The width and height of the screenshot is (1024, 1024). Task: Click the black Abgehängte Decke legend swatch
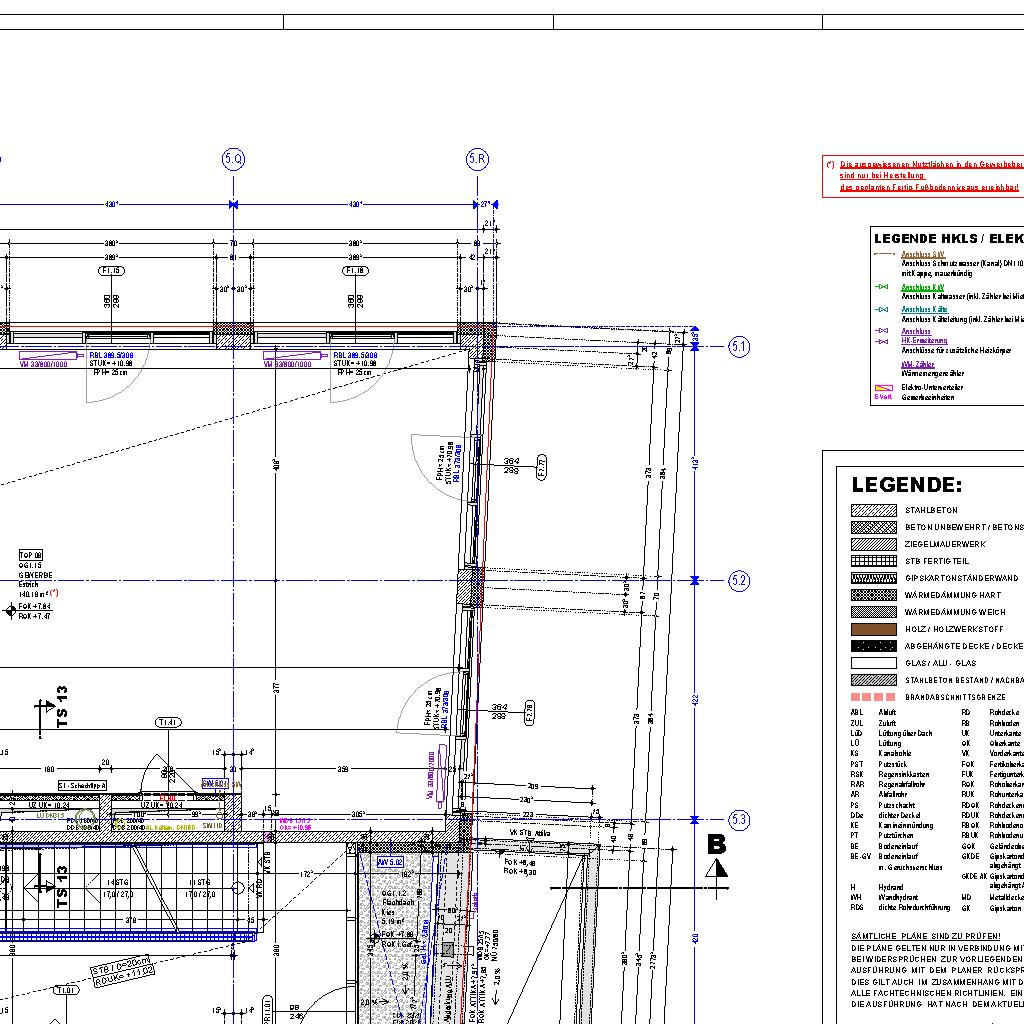click(x=873, y=646)
